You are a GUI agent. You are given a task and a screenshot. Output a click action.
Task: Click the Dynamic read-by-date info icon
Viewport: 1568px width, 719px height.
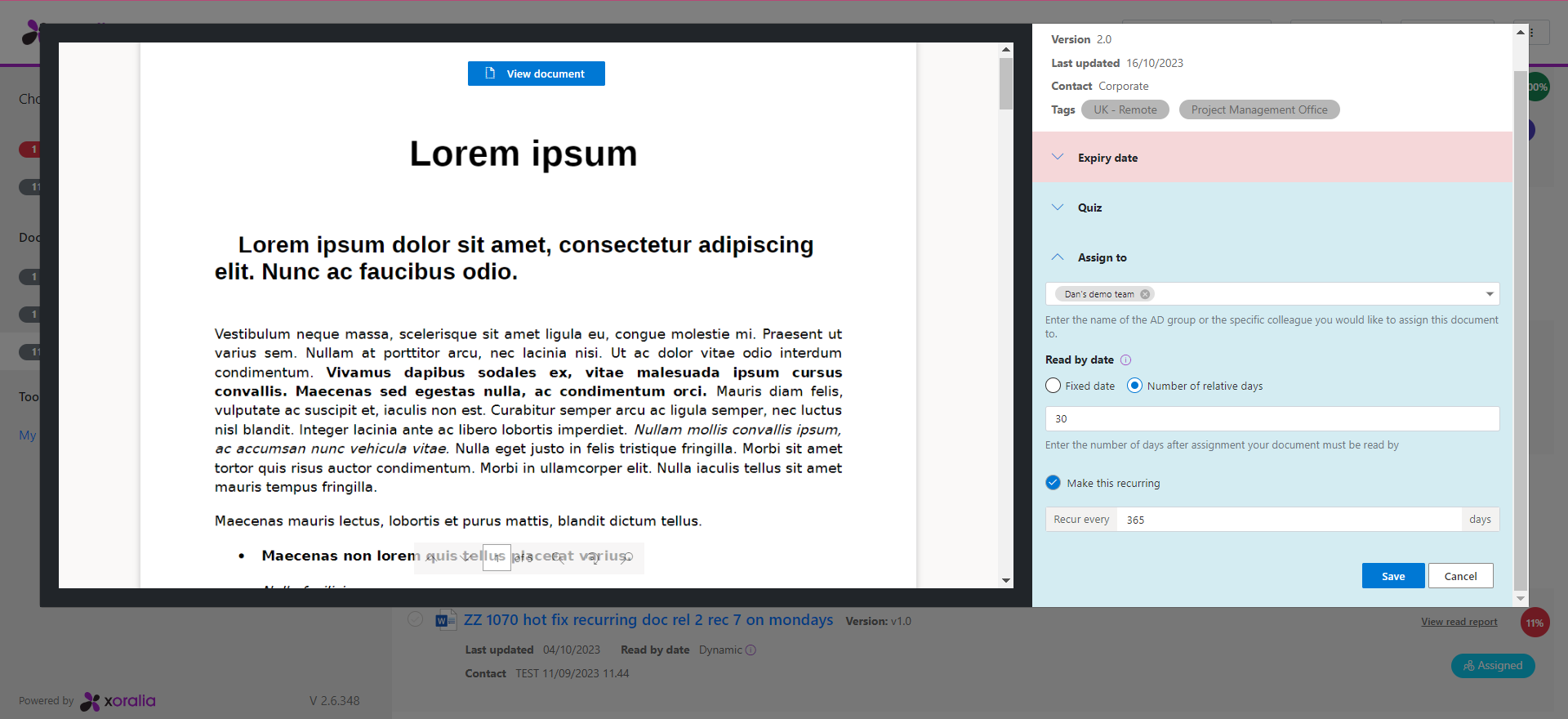pyautogui.click(x=751, y=650)
